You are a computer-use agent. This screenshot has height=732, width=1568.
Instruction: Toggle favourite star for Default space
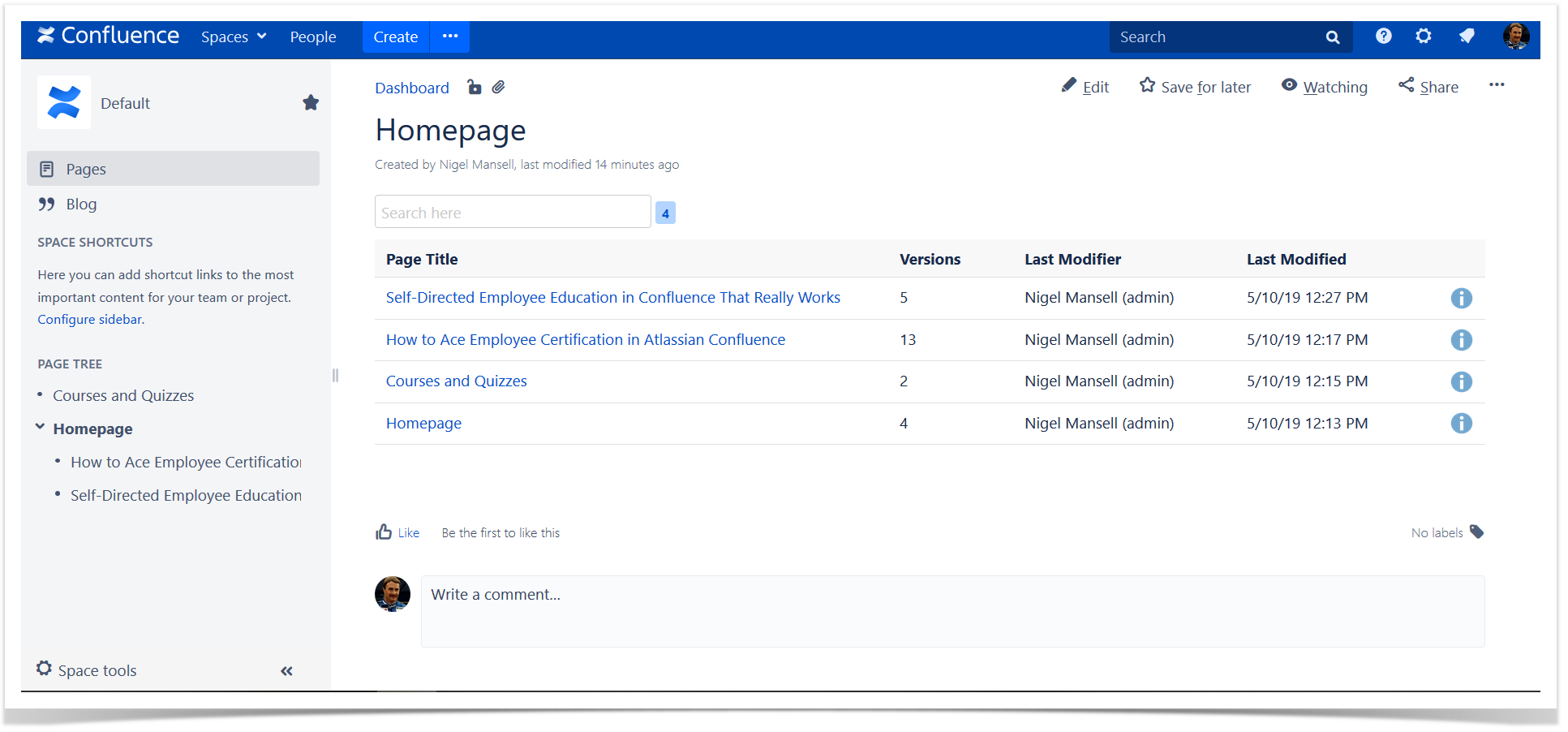coord(311,102)
